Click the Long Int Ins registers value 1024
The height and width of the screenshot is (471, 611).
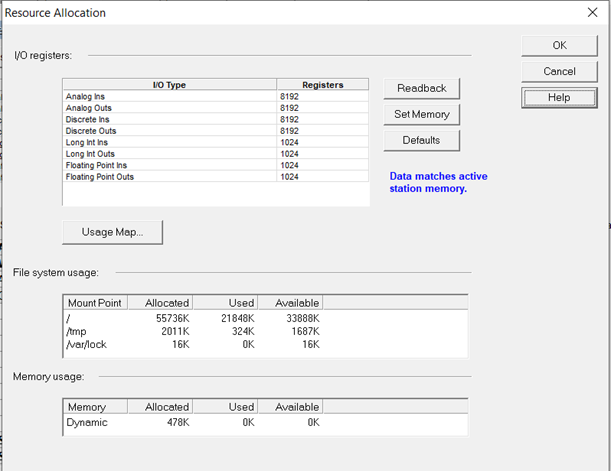coord(289,142)
